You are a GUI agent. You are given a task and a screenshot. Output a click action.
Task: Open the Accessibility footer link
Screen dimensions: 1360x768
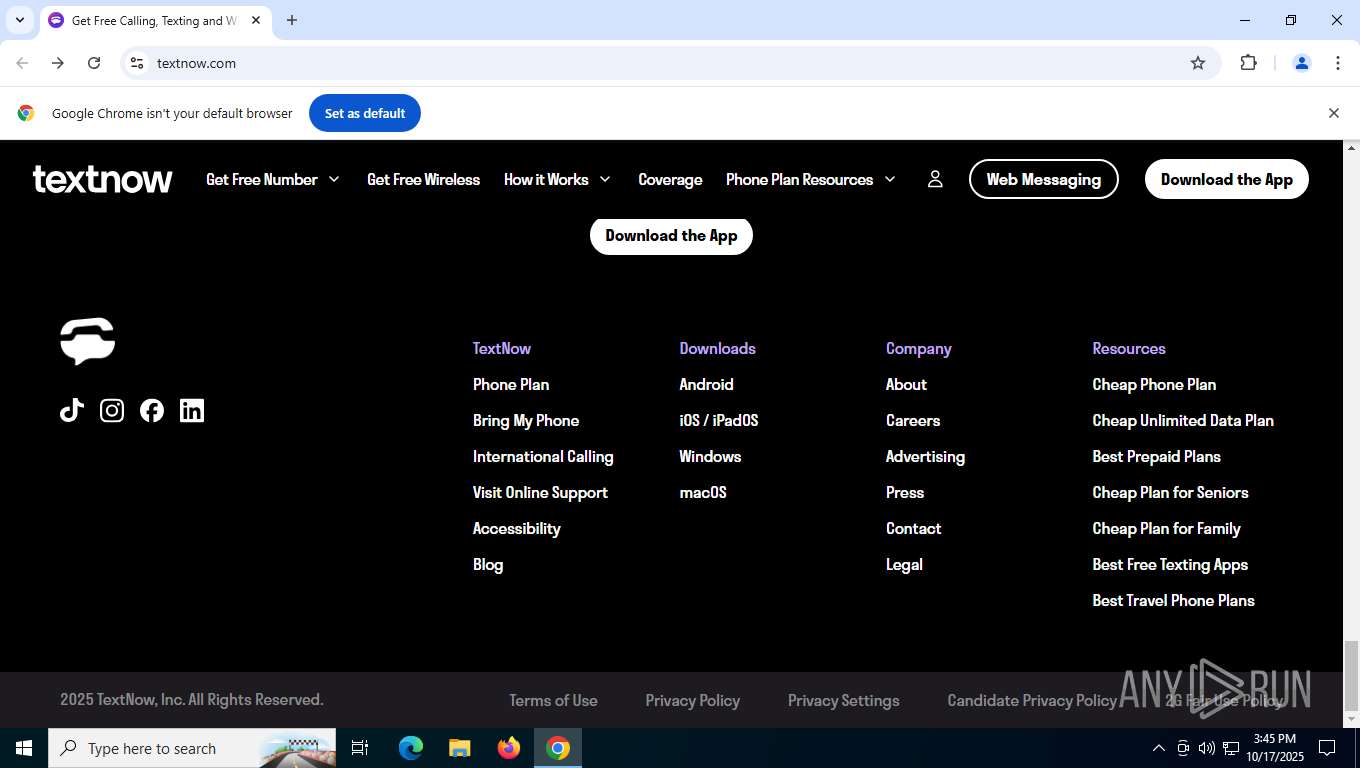click(517, 528)
